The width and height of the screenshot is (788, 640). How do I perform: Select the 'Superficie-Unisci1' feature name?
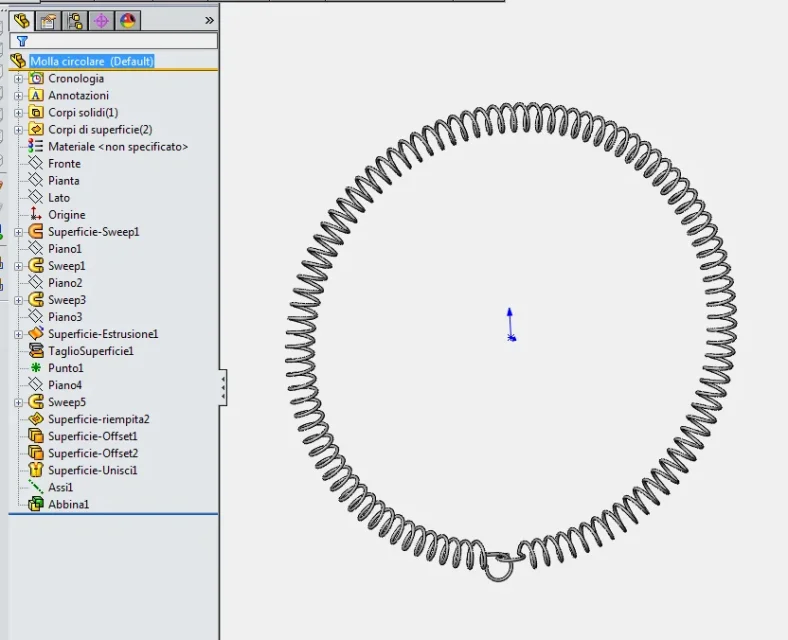tap(93, 470)
